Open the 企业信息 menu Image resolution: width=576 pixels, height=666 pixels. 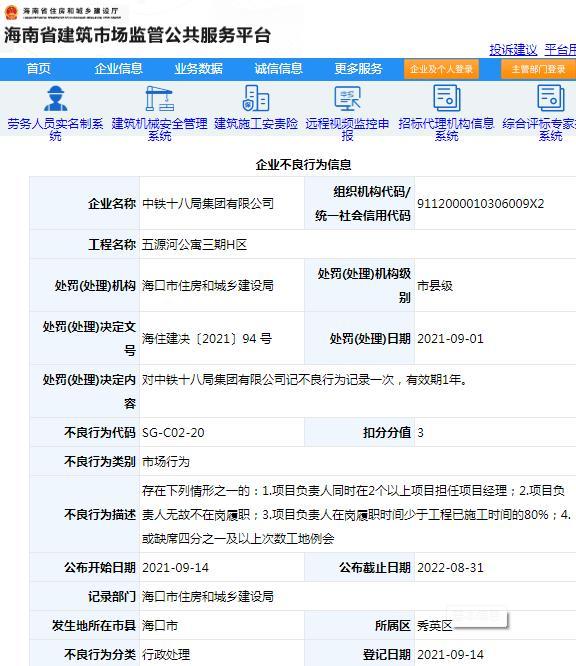[119, 69]
